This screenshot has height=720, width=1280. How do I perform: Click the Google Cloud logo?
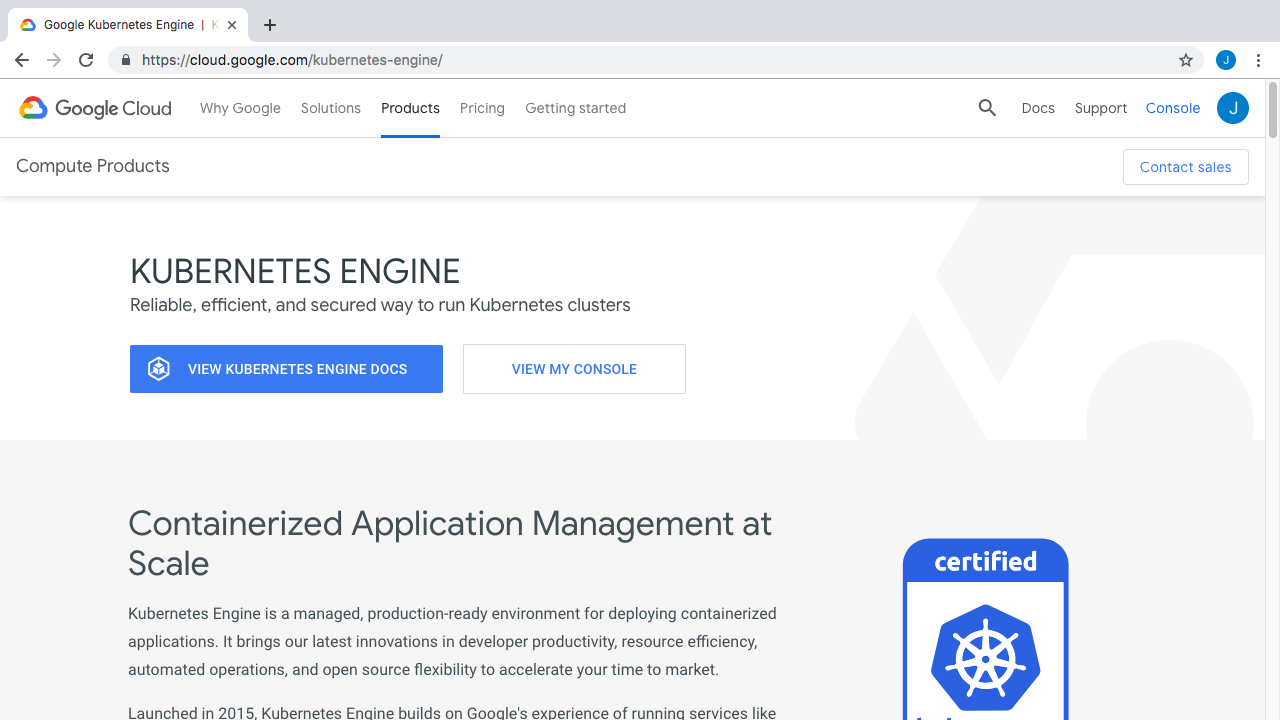pos(96,108)
